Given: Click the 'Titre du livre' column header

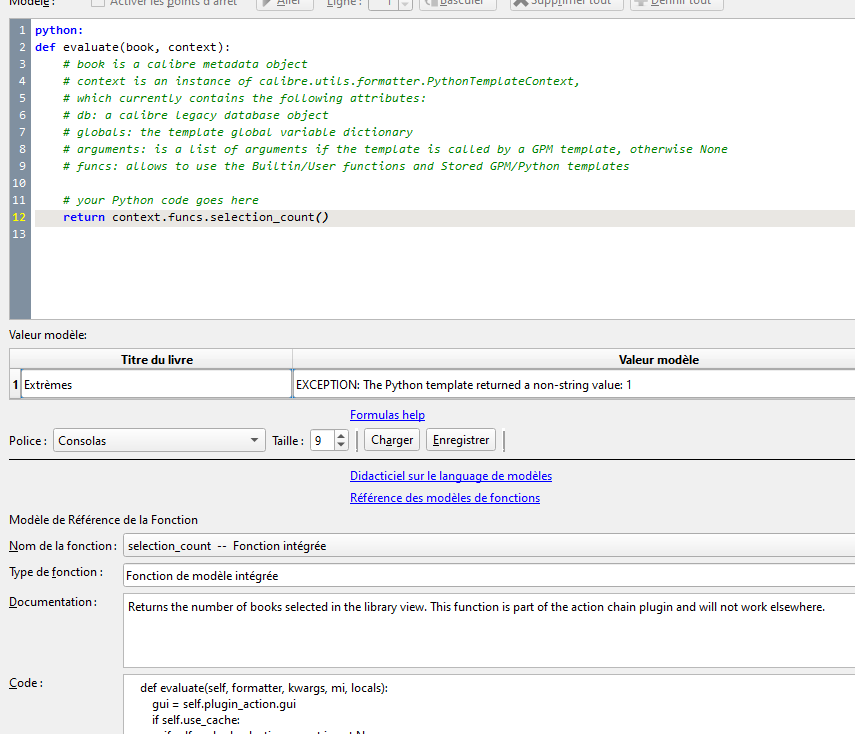Looking at the screenshot, I should click(157, 360).
